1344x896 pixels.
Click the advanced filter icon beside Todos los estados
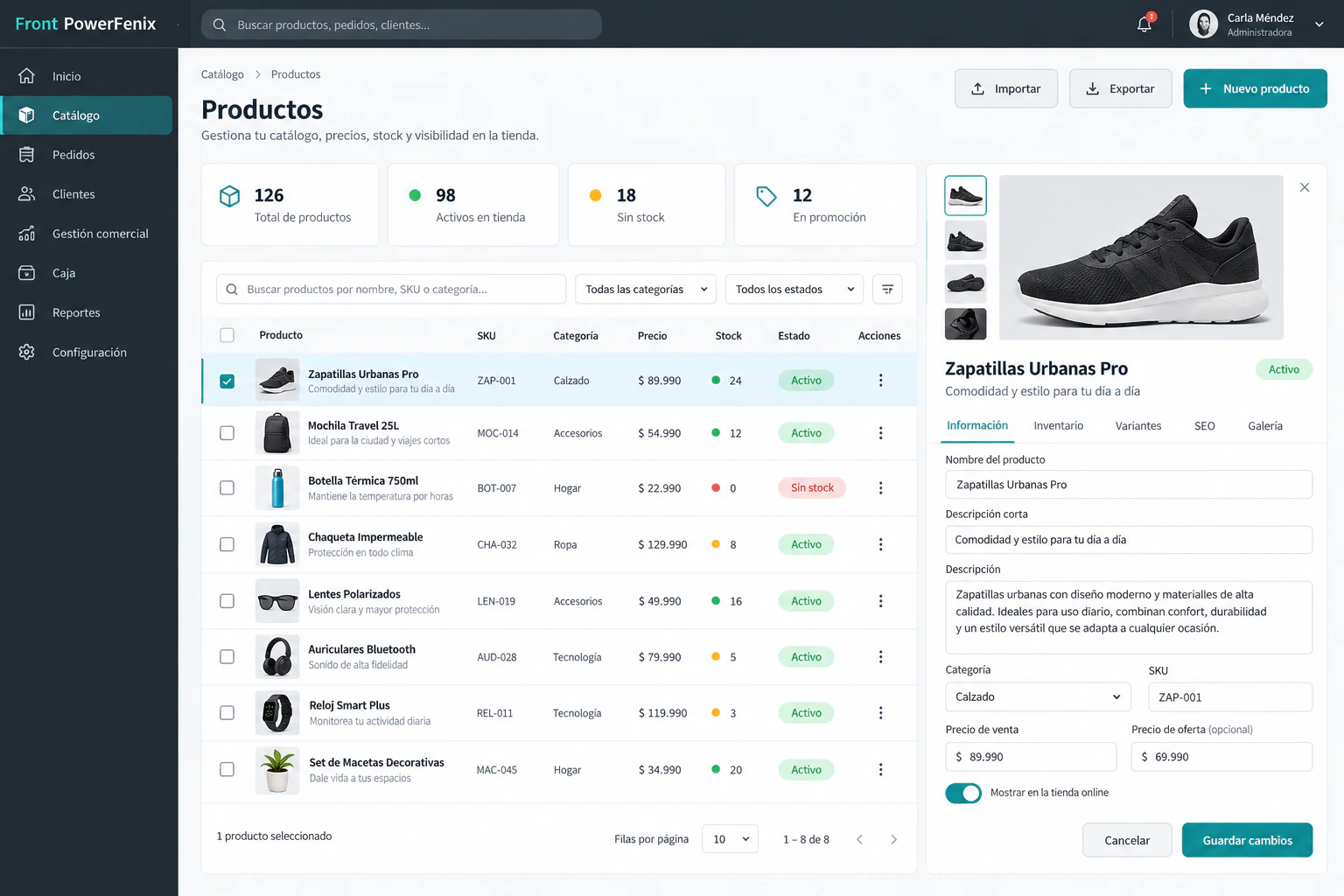(887, 290)
